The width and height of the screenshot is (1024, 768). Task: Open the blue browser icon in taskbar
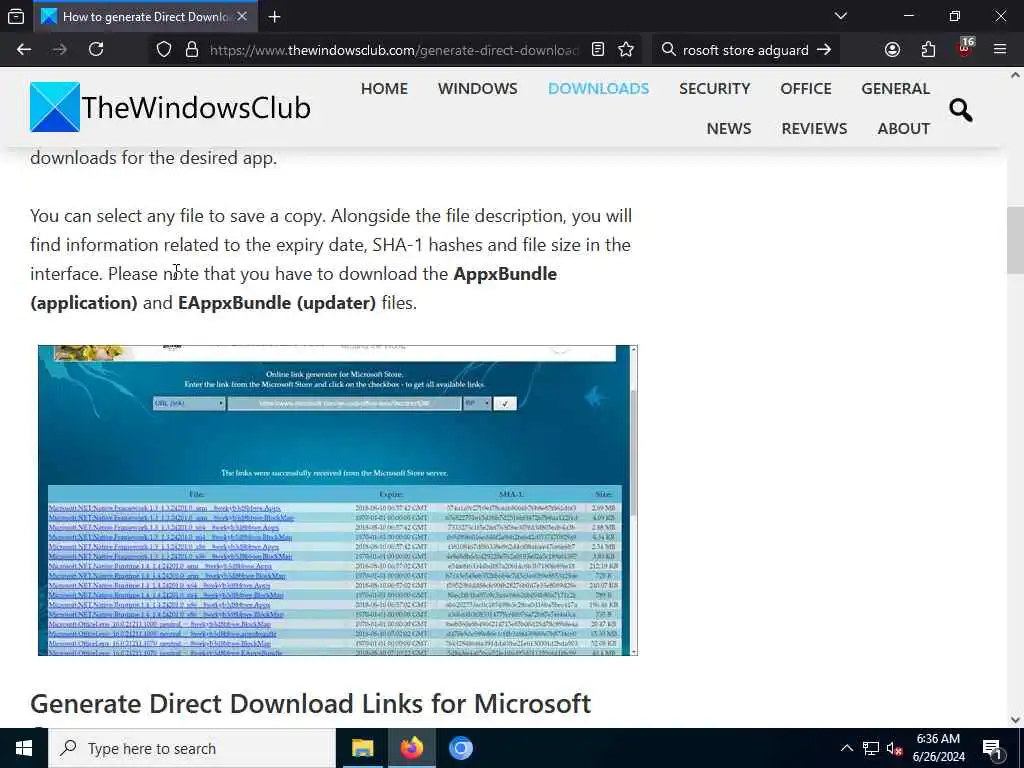pyautogui.click(x=460, y=748)
